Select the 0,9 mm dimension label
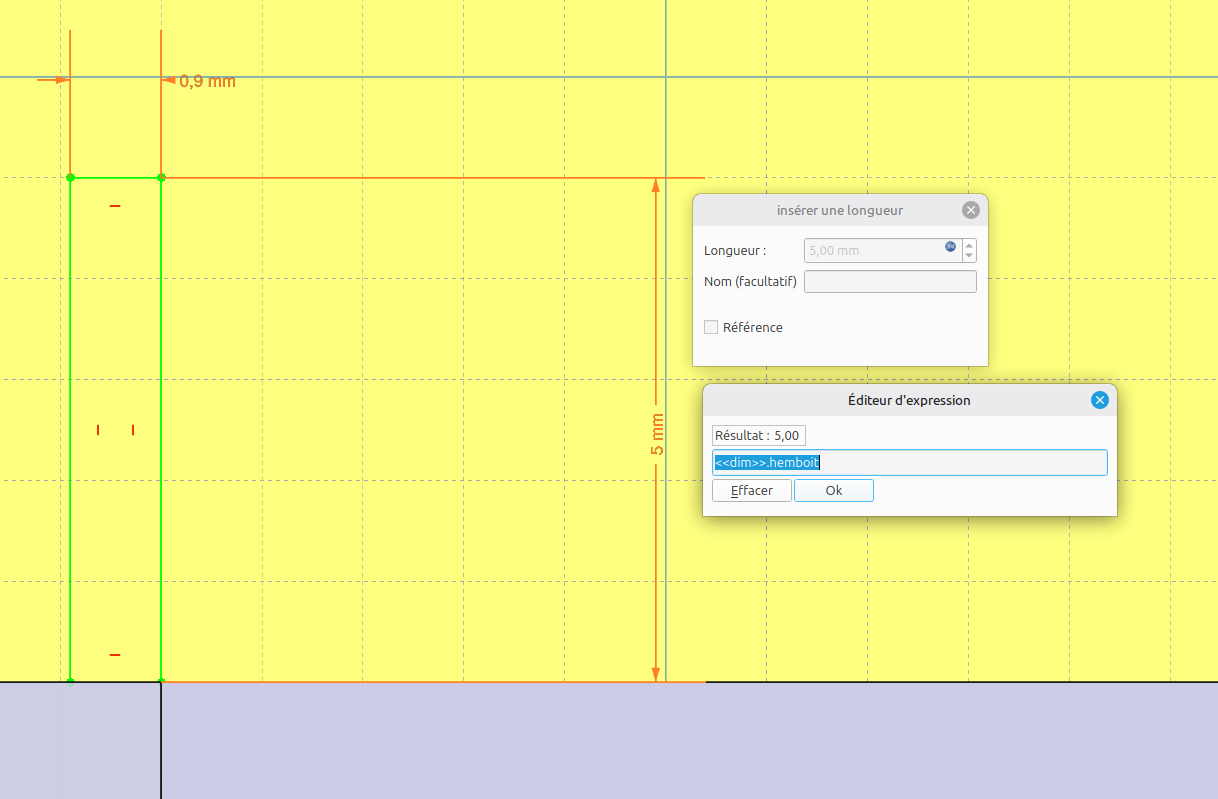The width and height of the screenshot is (1218, 799). click(x=207, y=81)
